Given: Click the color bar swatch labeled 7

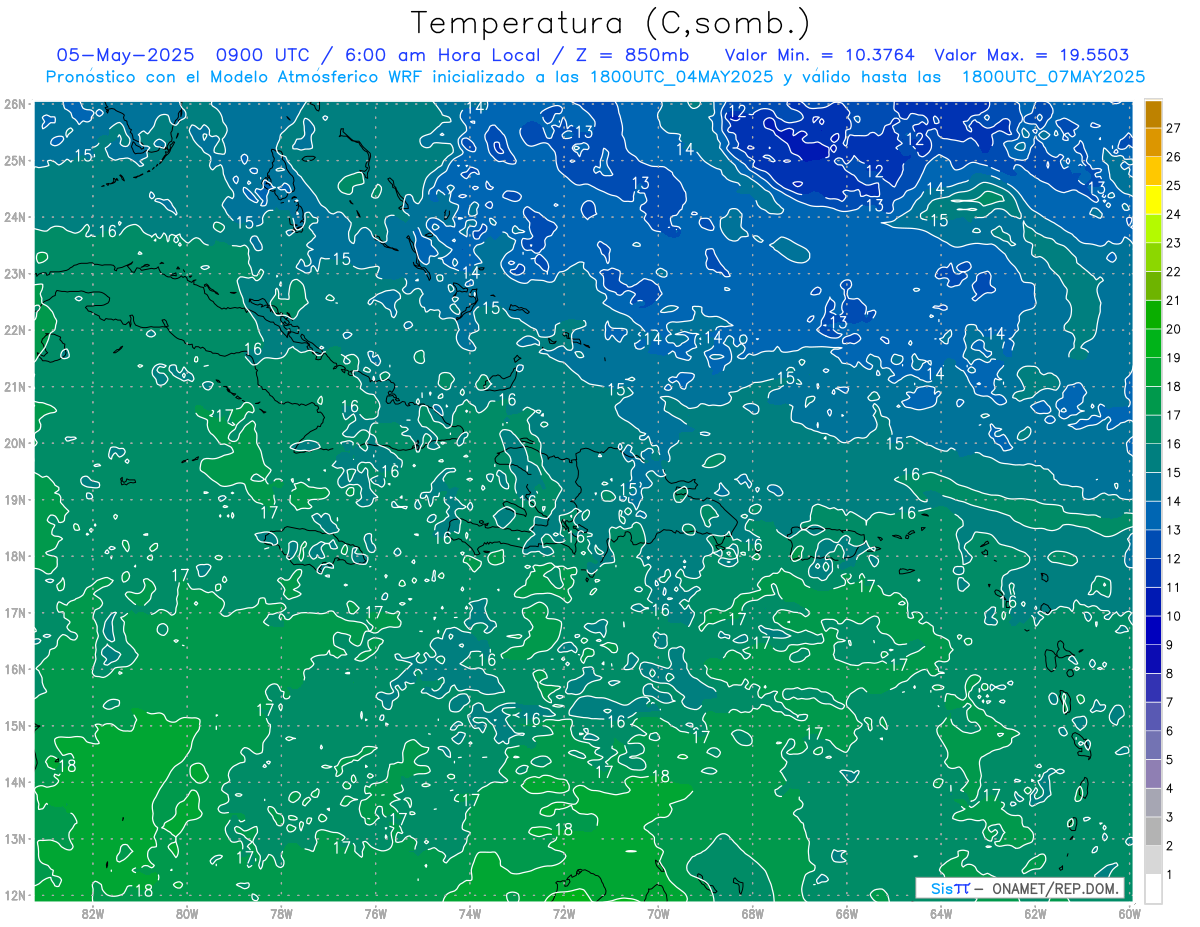Looking at the screenshot, I should tap(1153, 688).
